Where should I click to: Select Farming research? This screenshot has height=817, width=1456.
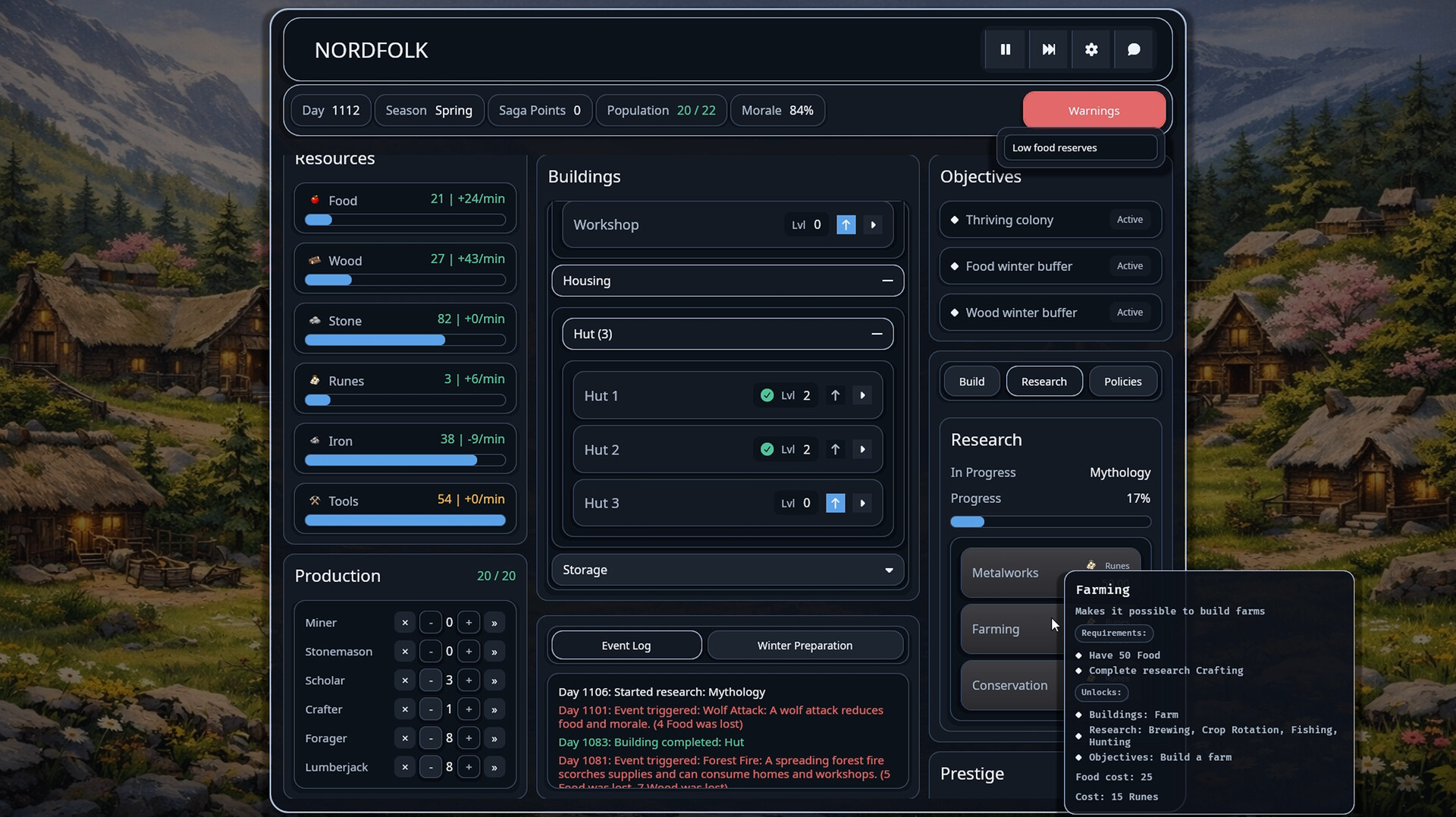click(1013, 629)
